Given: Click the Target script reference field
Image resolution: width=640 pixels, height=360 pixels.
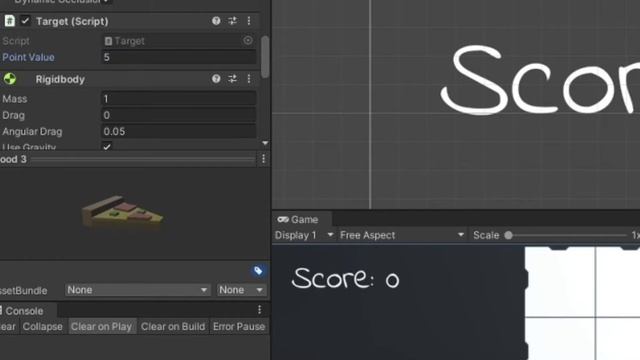Looking at the screenshot, I should pos(178,41).
